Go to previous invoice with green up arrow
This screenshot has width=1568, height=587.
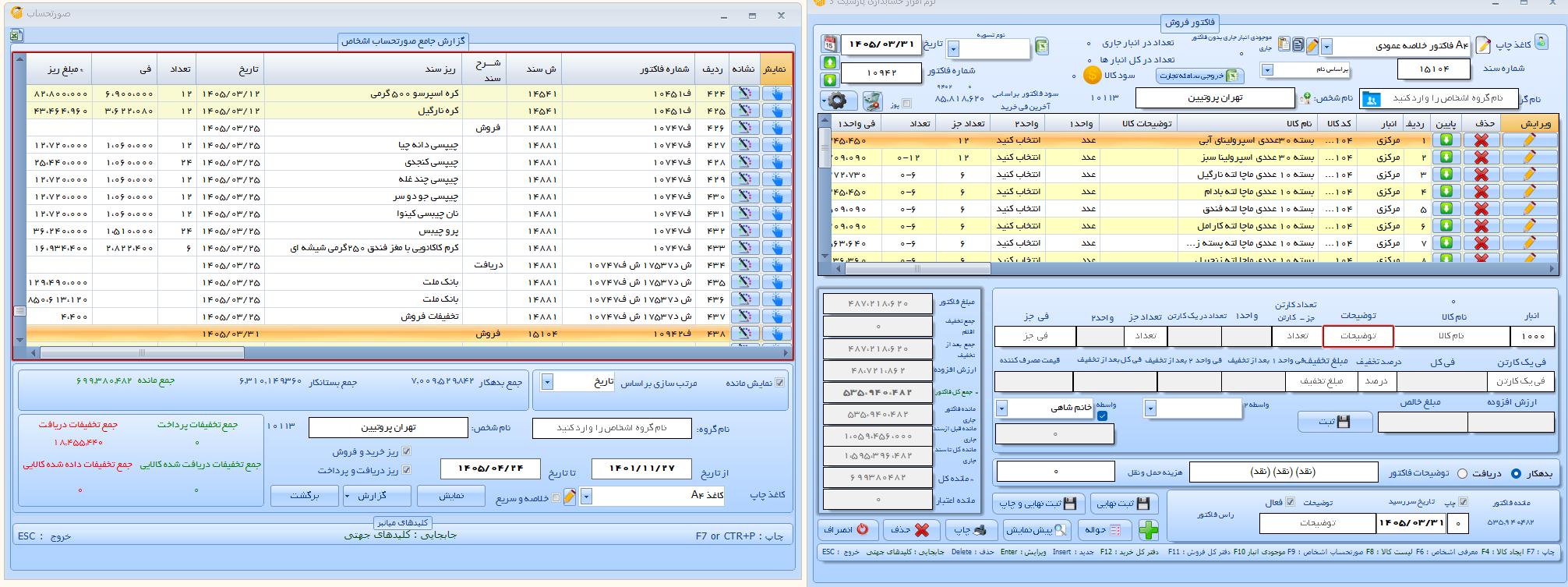tap(830, 62)
